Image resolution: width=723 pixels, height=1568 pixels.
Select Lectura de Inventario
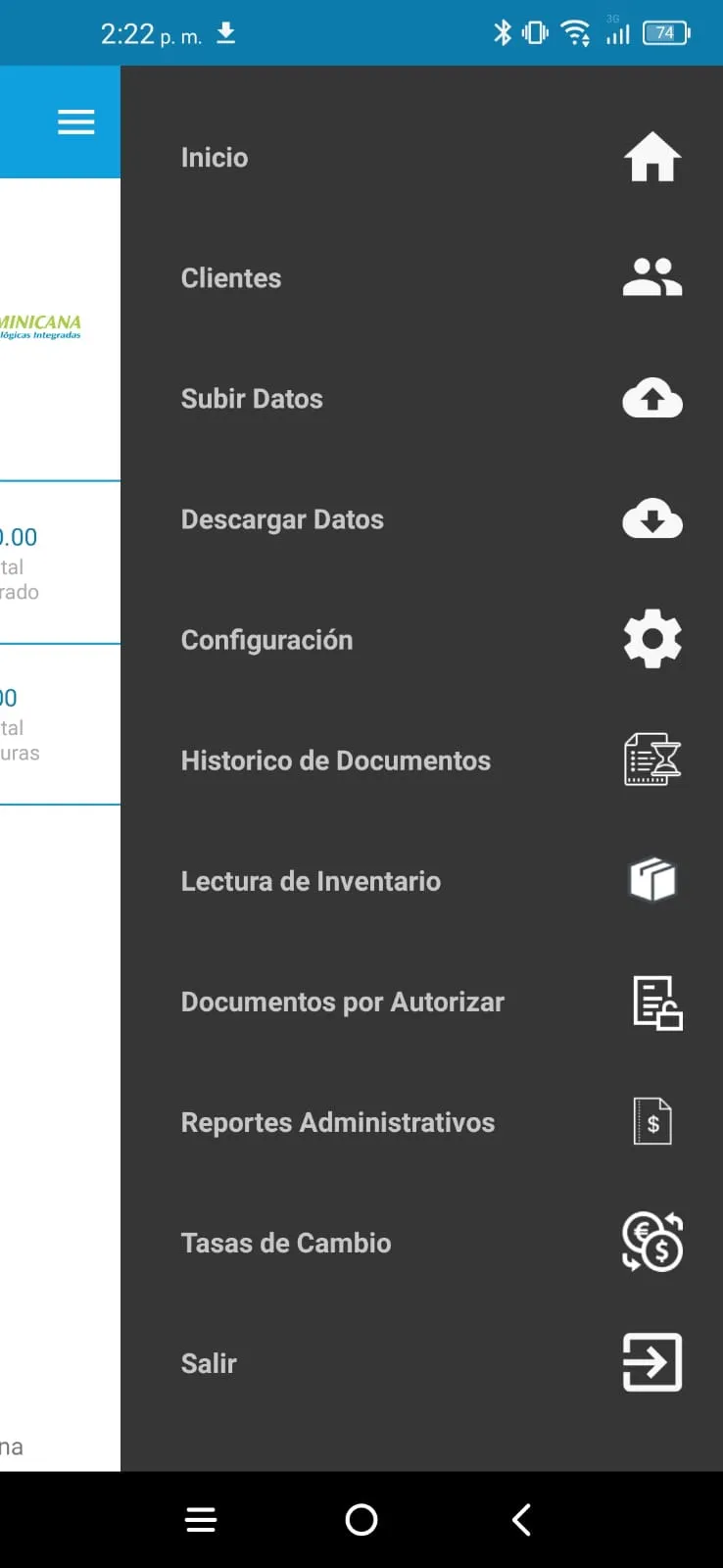point(311,881)
